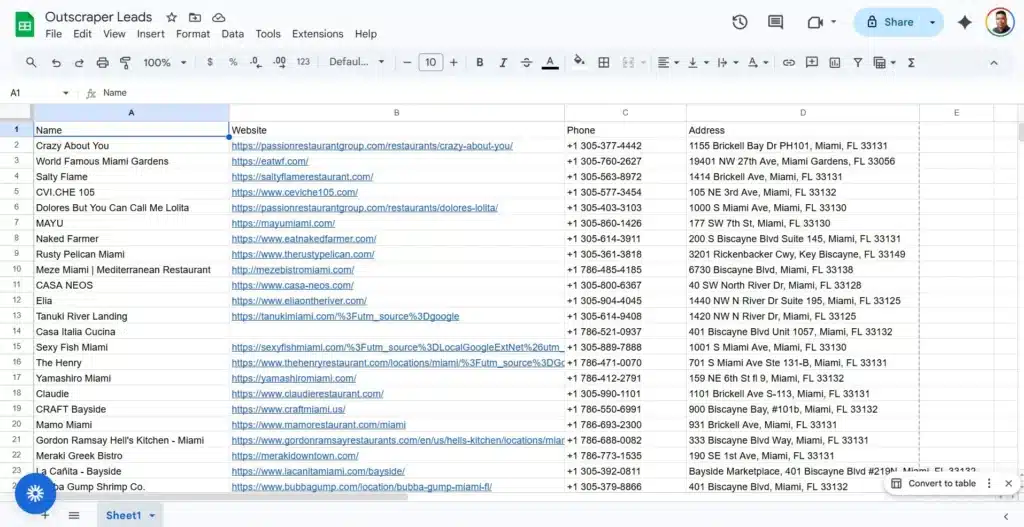Open the Format menu
Image resolution: width=1024 pixels, height=527 pixels.
(x=193, y=34)
